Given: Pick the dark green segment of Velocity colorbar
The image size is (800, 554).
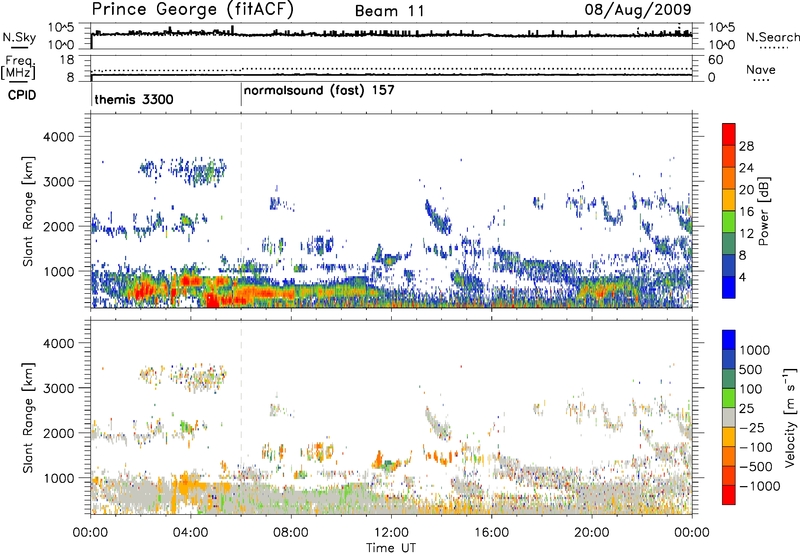Looking at the screenshot, I should click(x=729, y=379).
